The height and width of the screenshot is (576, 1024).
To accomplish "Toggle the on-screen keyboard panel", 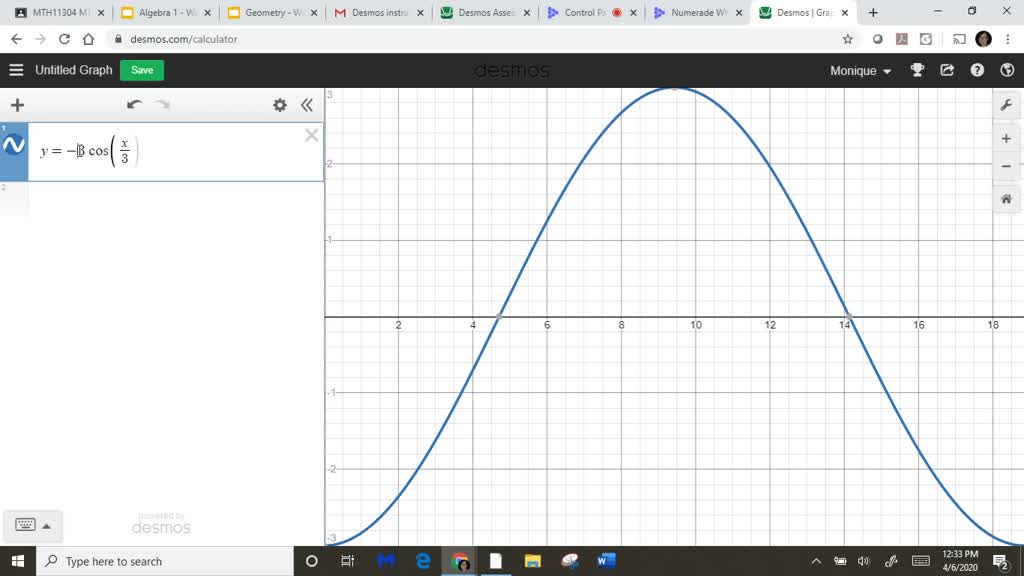I will click(x=33, y=524).
